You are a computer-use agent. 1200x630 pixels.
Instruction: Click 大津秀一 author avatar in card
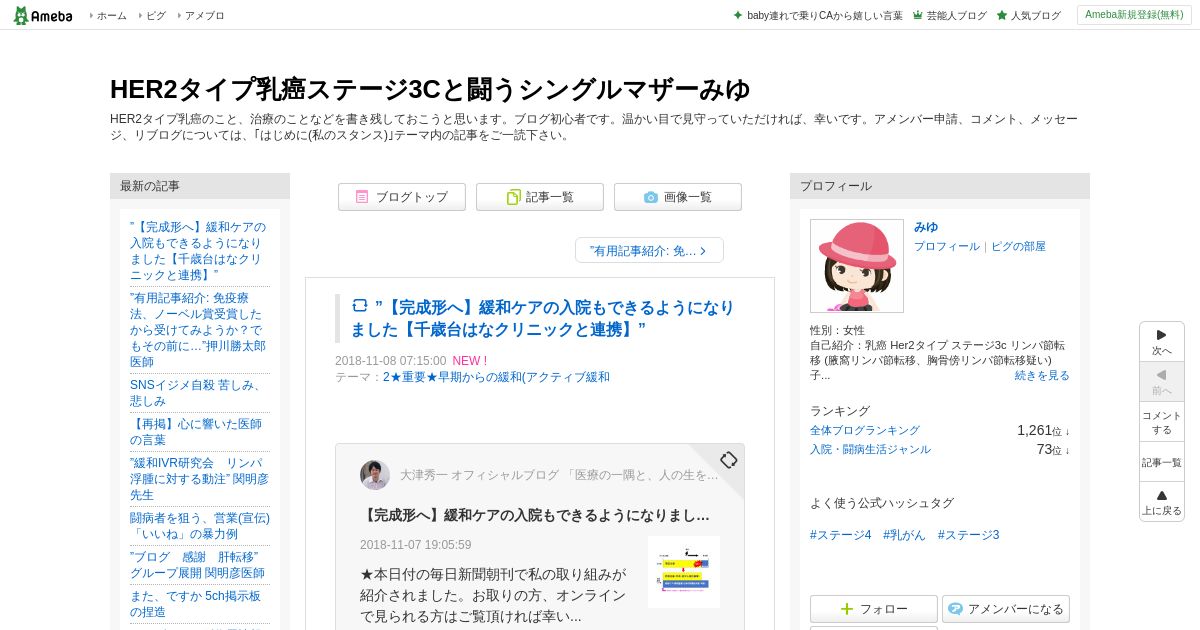click(375, 475)
